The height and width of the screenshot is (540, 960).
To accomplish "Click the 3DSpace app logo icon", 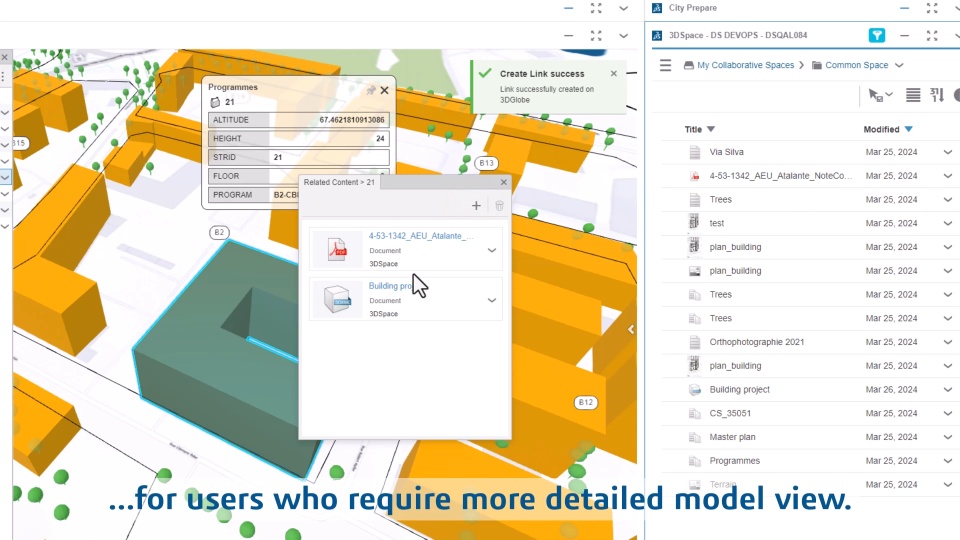I will (657, 36).
